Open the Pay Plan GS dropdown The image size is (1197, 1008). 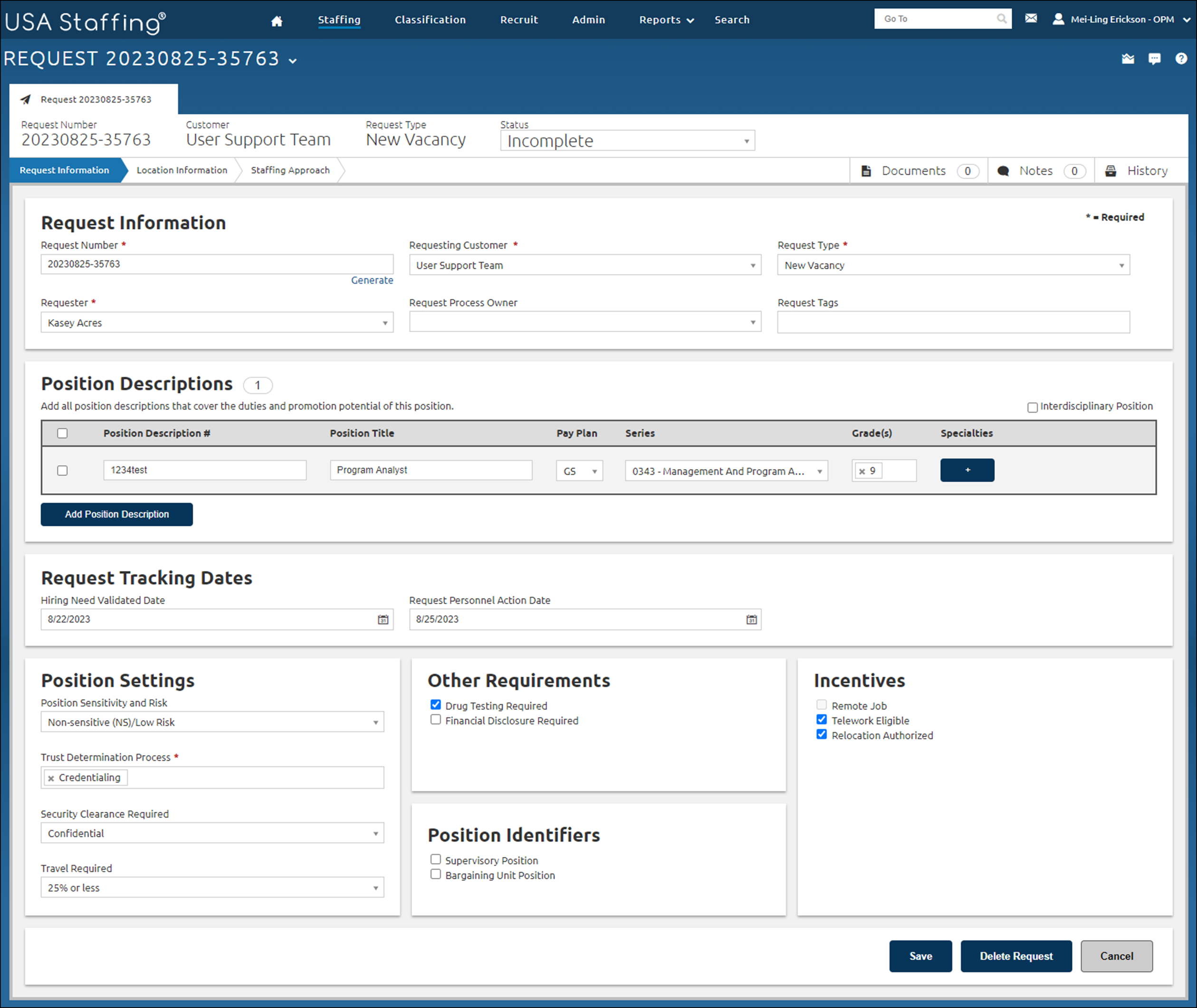click(x=579, y=471)
